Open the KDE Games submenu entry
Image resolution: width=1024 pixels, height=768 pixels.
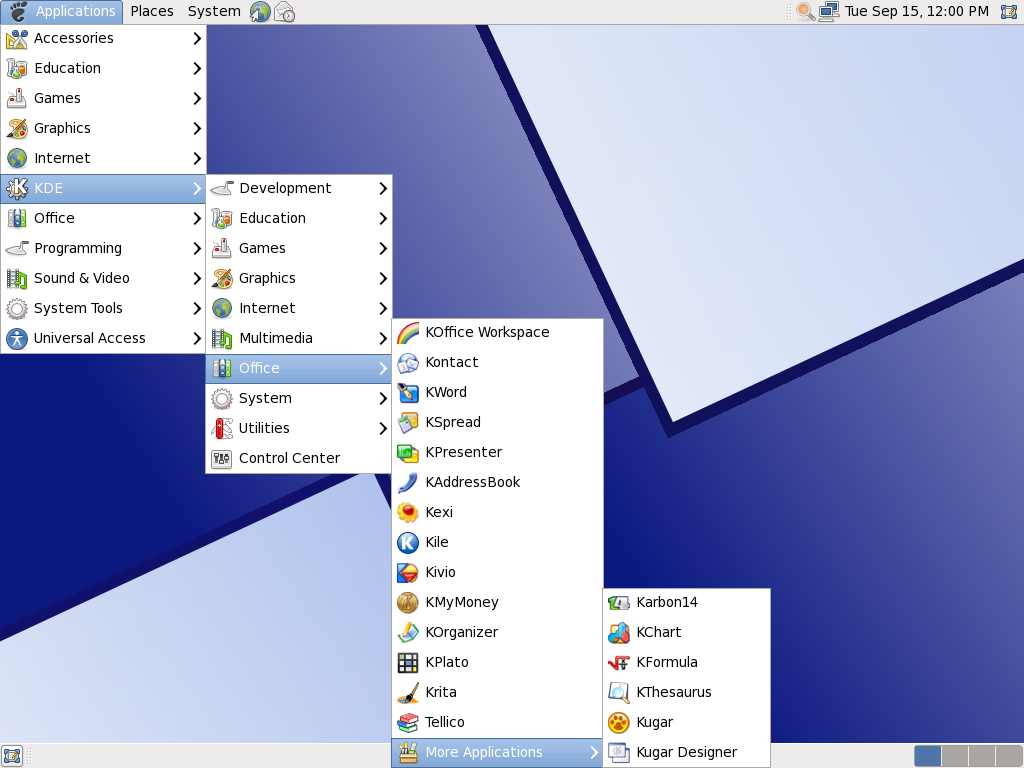click(x=298, y=249)
